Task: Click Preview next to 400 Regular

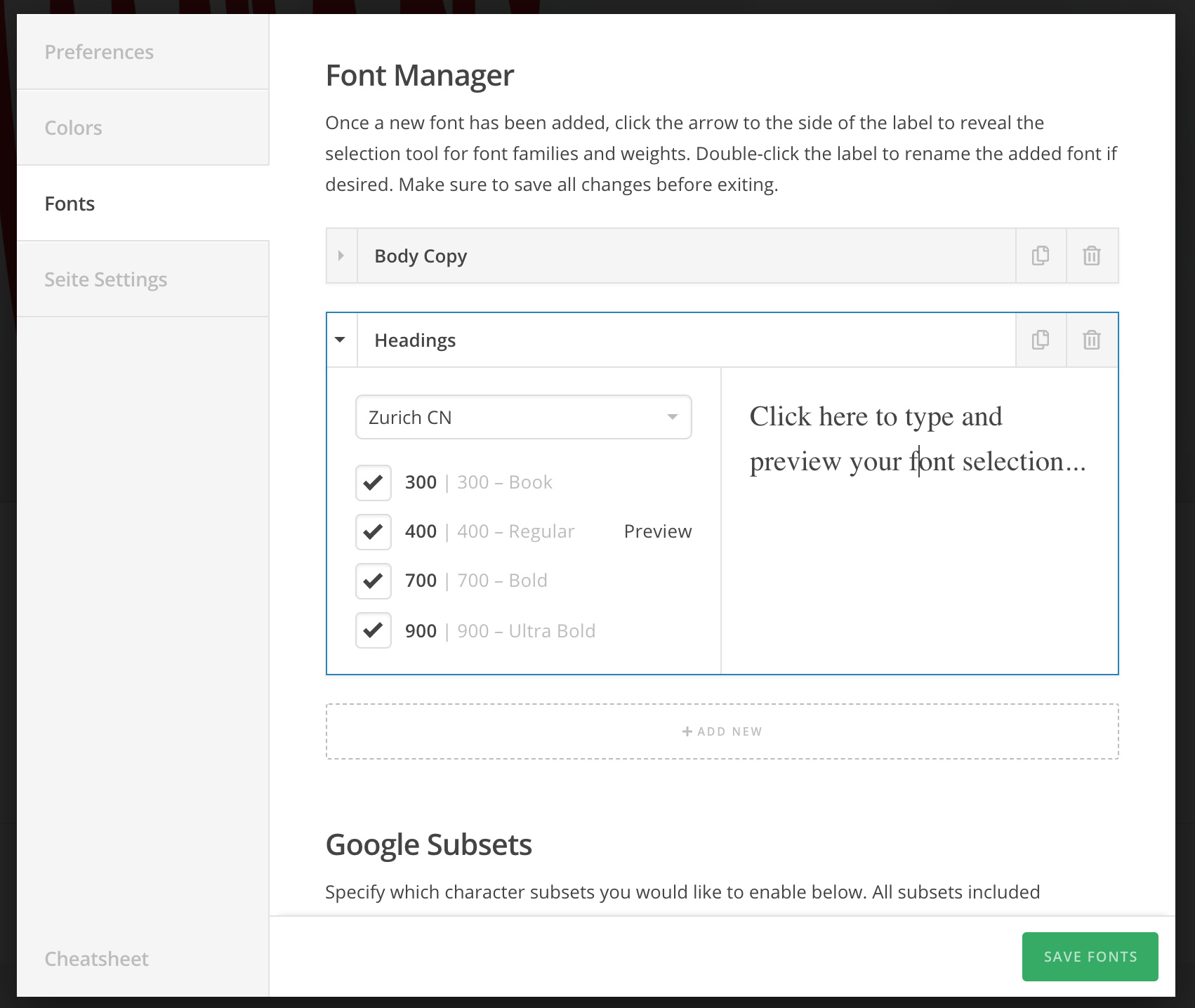Action: tap(658, 531)
